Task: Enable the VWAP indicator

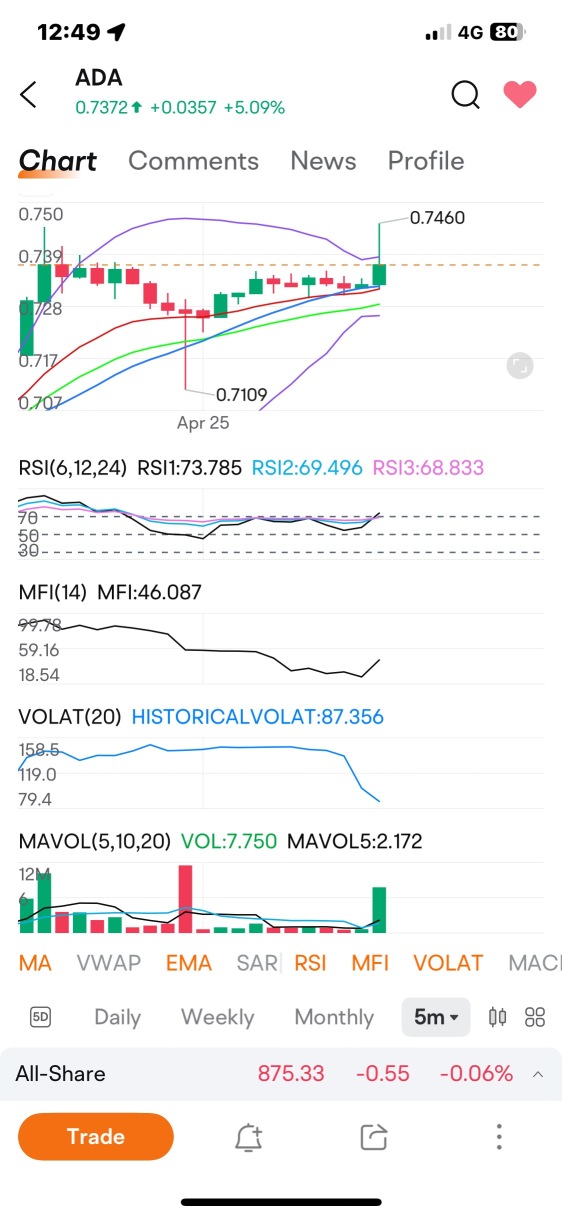Action: [109, 963]
